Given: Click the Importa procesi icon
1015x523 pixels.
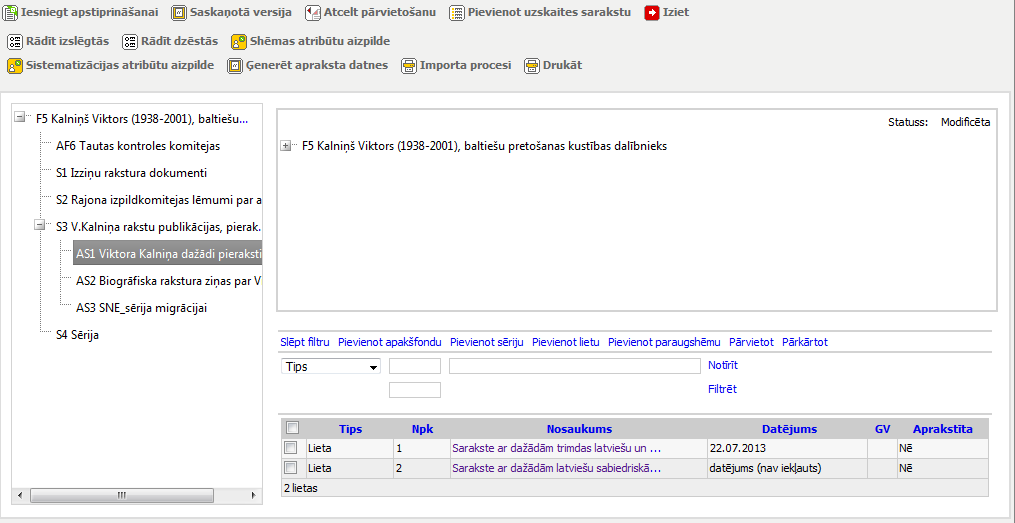Looking at the screenshot, I should pos(409,66).
